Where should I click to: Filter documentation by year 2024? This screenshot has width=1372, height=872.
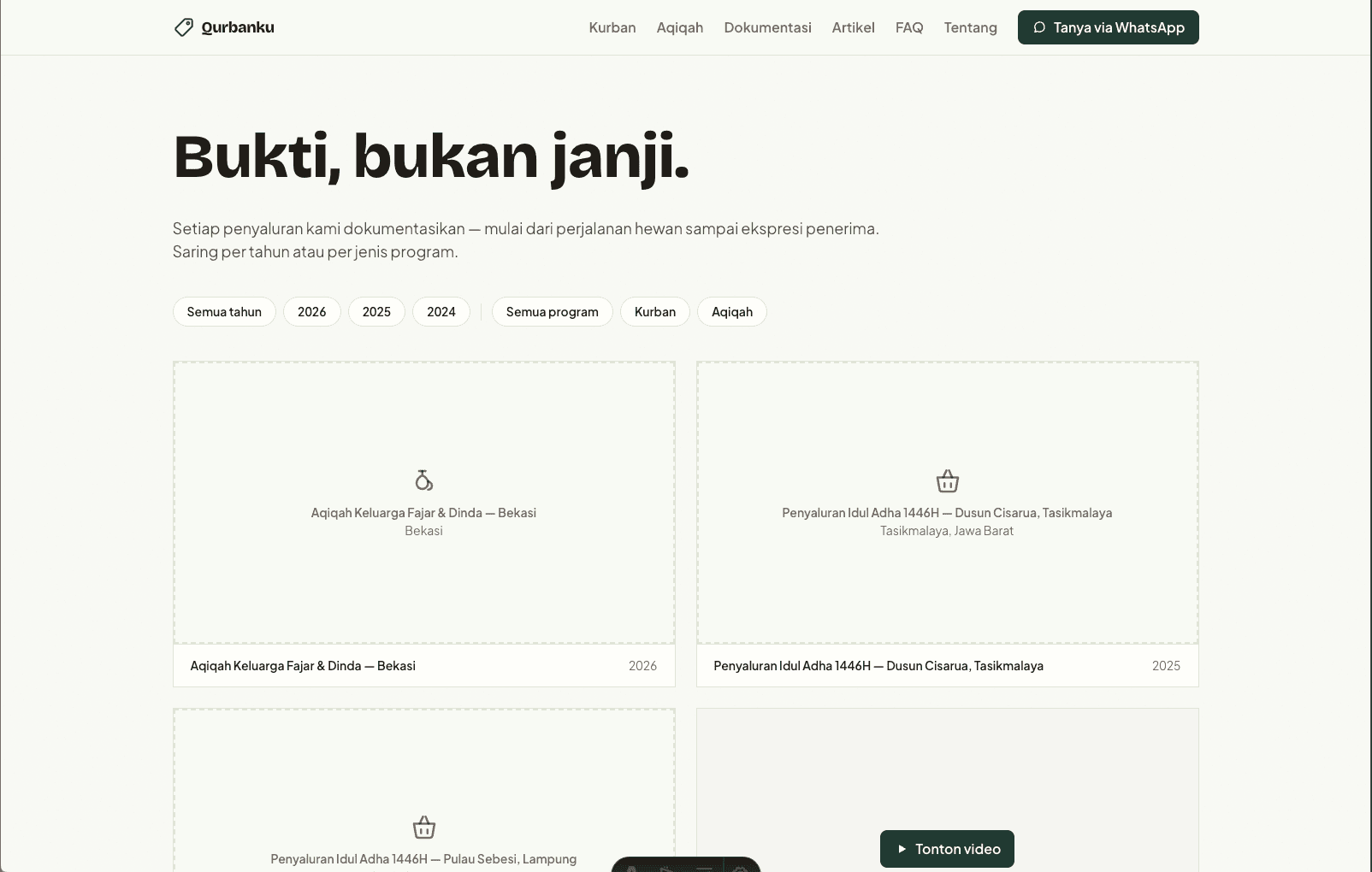pyautogui.click(x=441, y=312)
